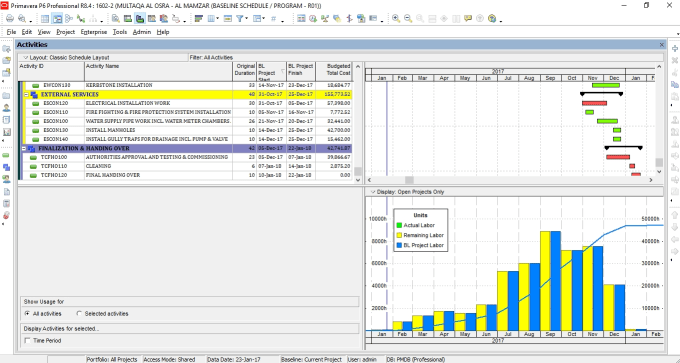Image resolution: width=680 pixels, height=363 pixels.
Task: Click the Level Resources icon
Action: 325,19
